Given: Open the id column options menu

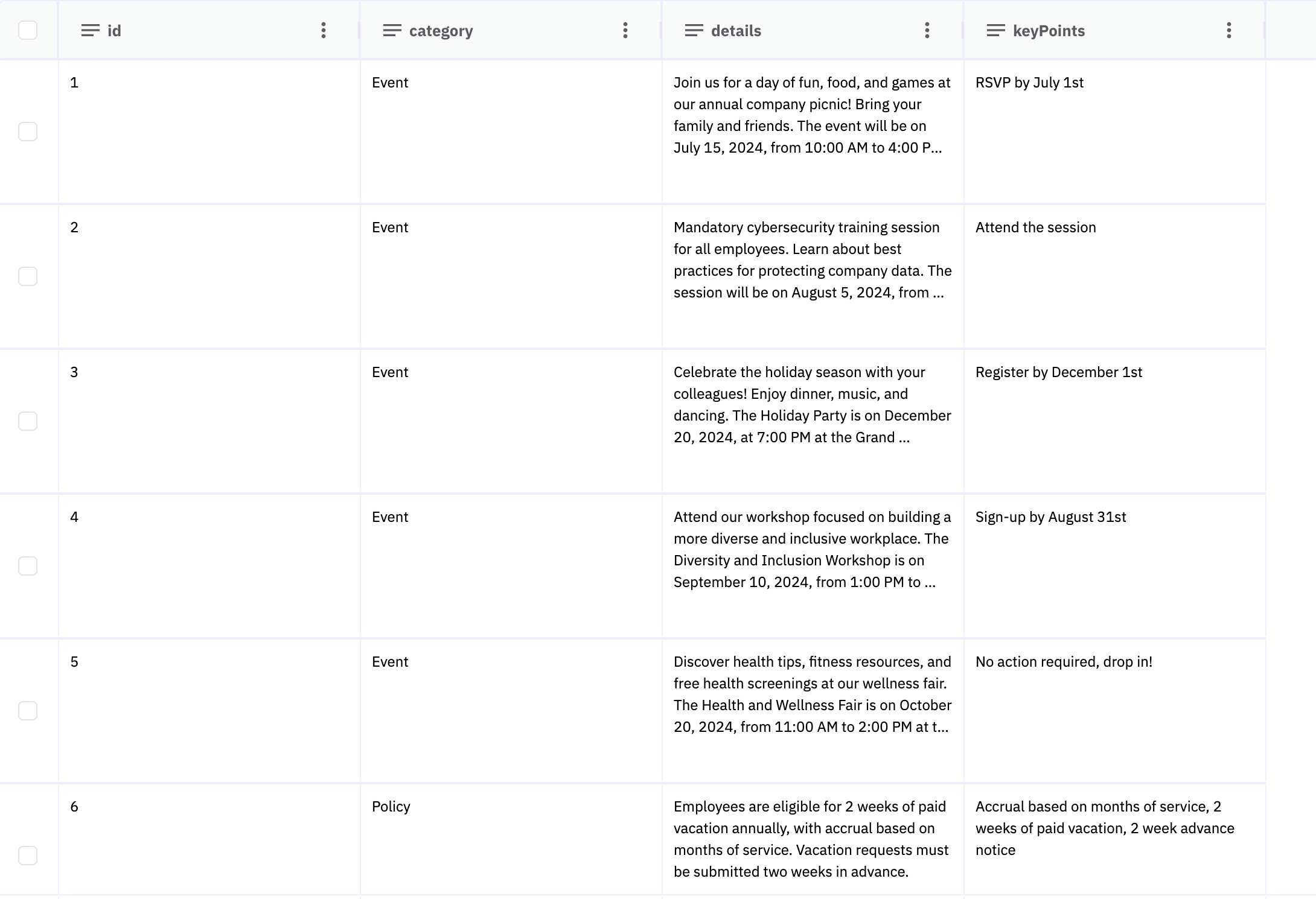Looking at the screenshot, I should [324, 30].
